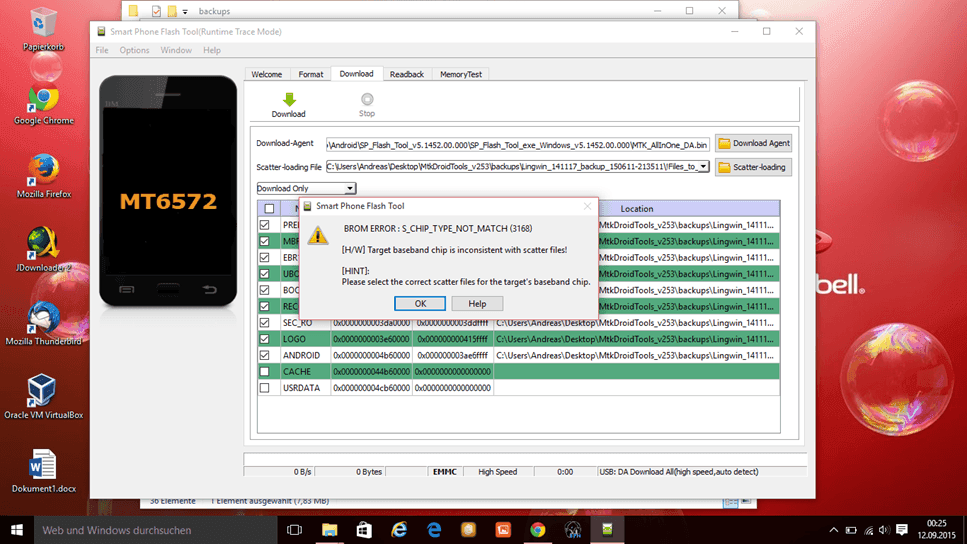This screenshot has width=967, height=544.
Task: Click the CACHE partition name cell
Action: point(305,371)
